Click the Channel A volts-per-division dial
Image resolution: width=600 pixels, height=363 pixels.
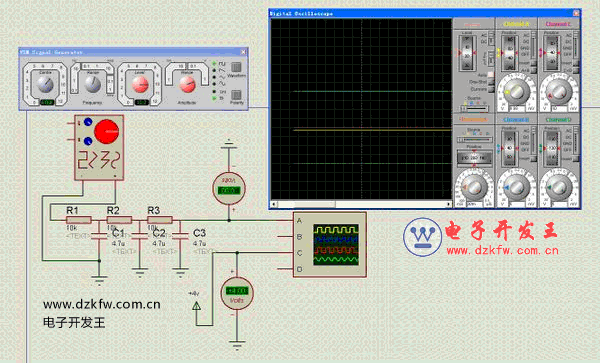click(x=516, y=92)
